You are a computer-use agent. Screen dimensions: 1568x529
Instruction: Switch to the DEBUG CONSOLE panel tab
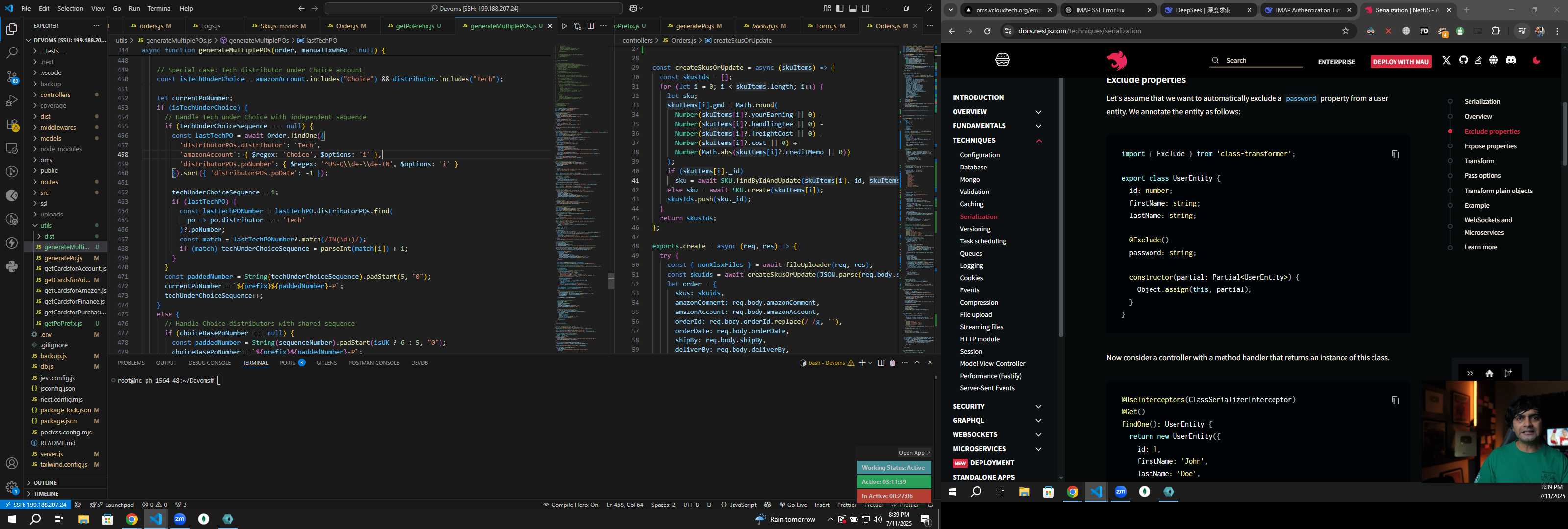[209, 363]
